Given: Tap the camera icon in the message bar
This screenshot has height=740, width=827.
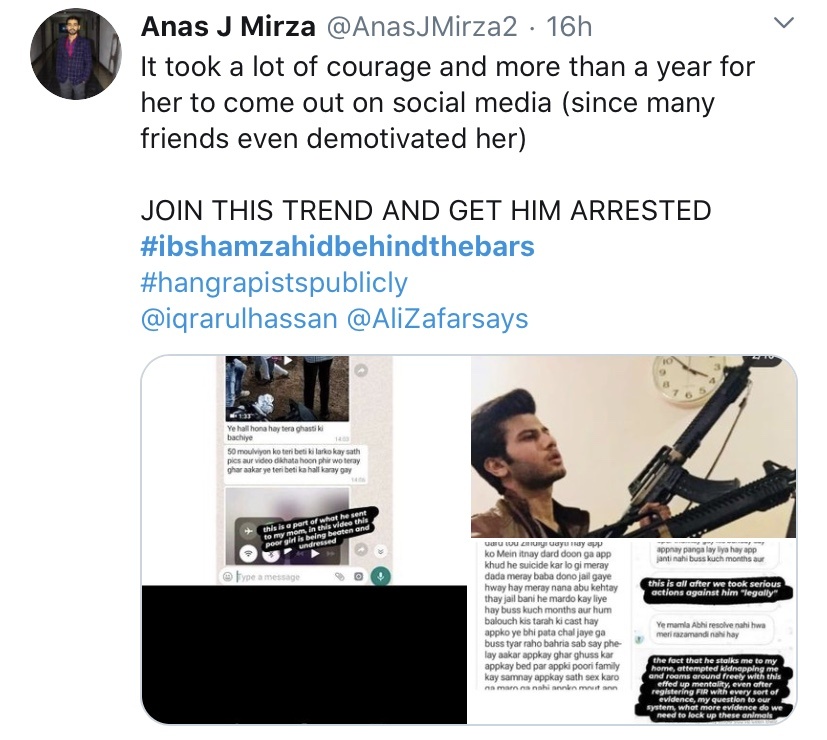Looking at the screenshot, I should click(x=358, y=576).
